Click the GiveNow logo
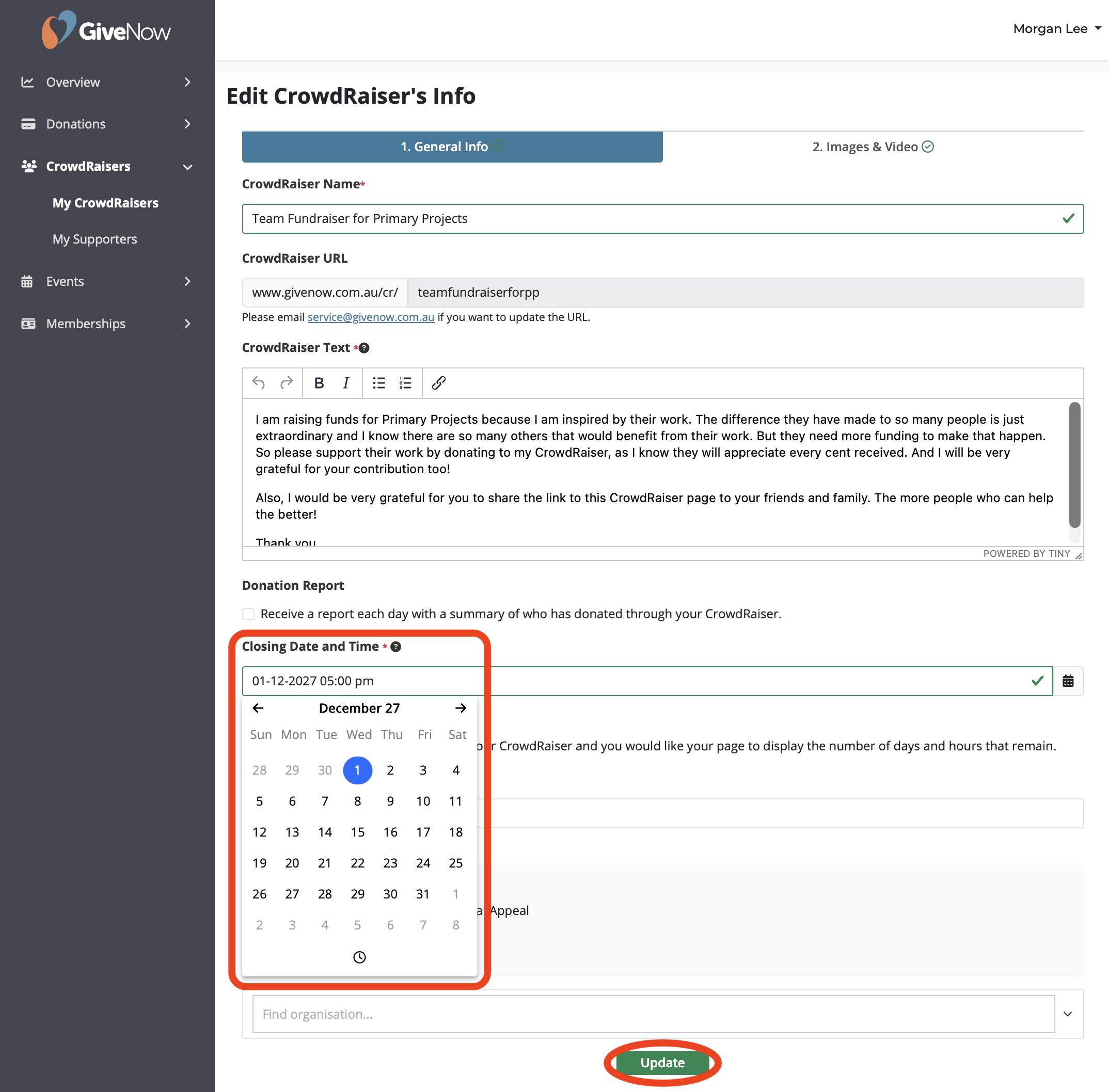This screenshot has width=1109, height=1092. [x=107, y=30]
